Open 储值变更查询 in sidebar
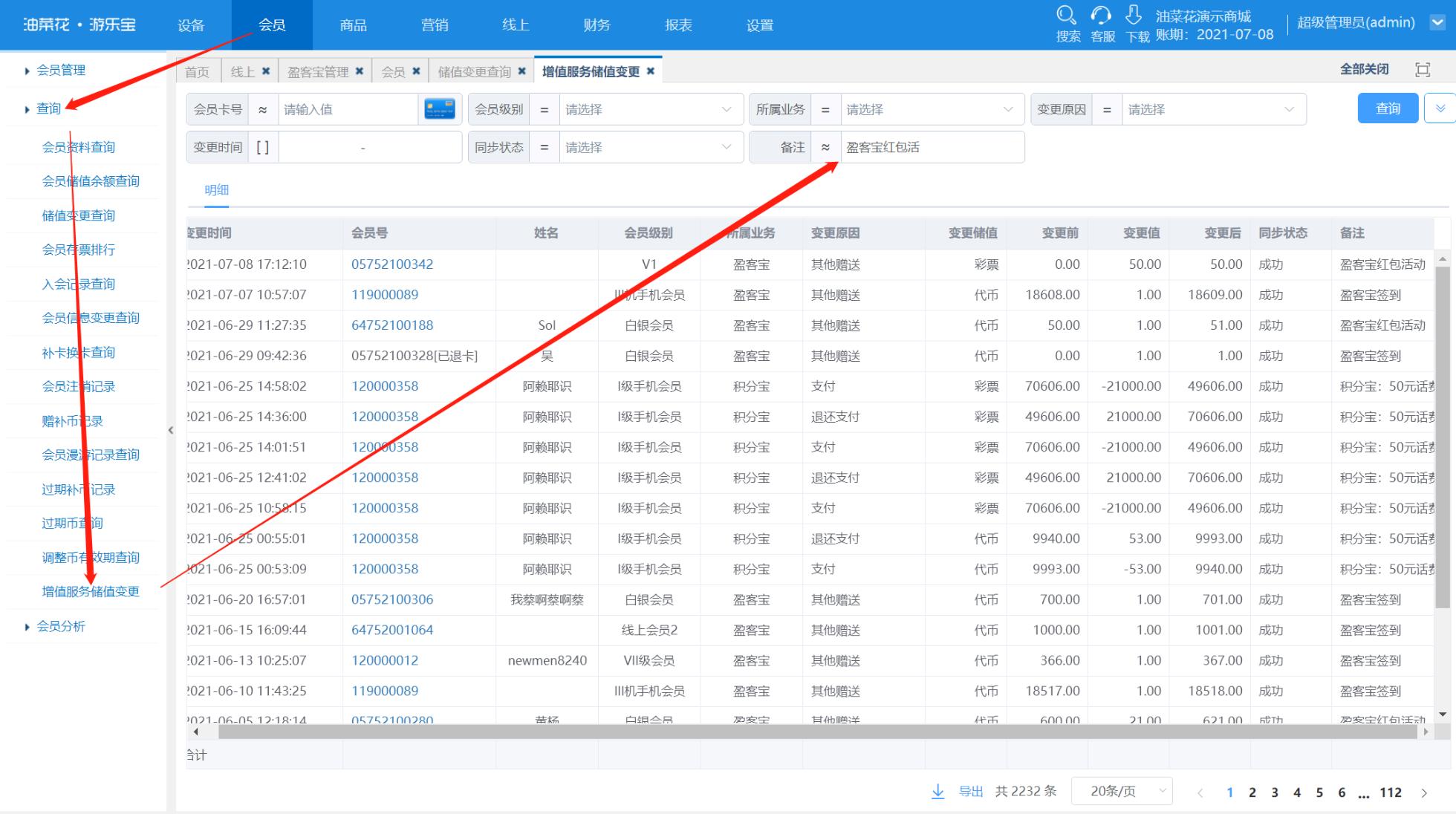This screenshot has height=814, width=1456. 78,215
